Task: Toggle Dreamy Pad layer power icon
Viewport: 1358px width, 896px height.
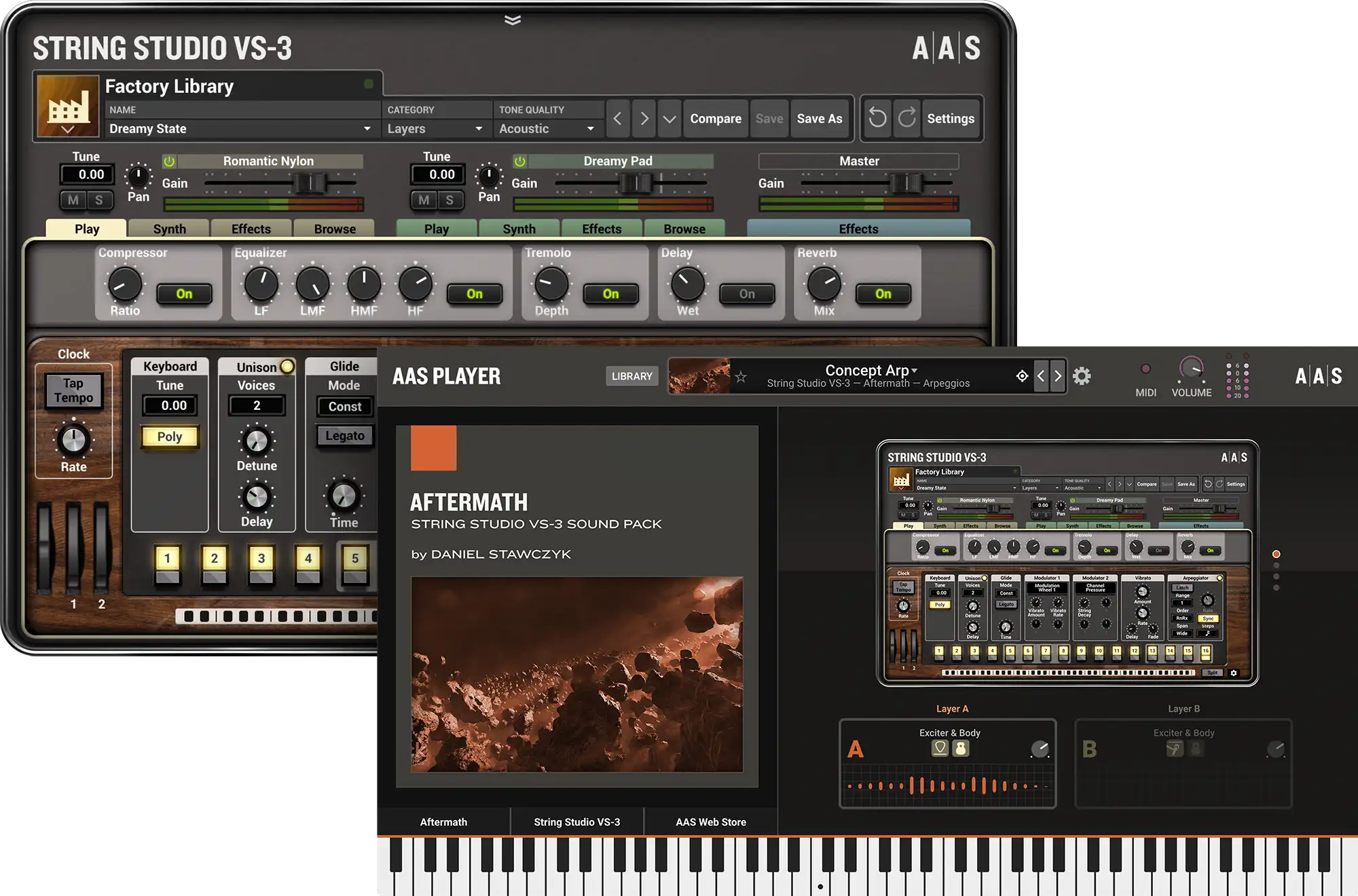Action: click(519, 162)
